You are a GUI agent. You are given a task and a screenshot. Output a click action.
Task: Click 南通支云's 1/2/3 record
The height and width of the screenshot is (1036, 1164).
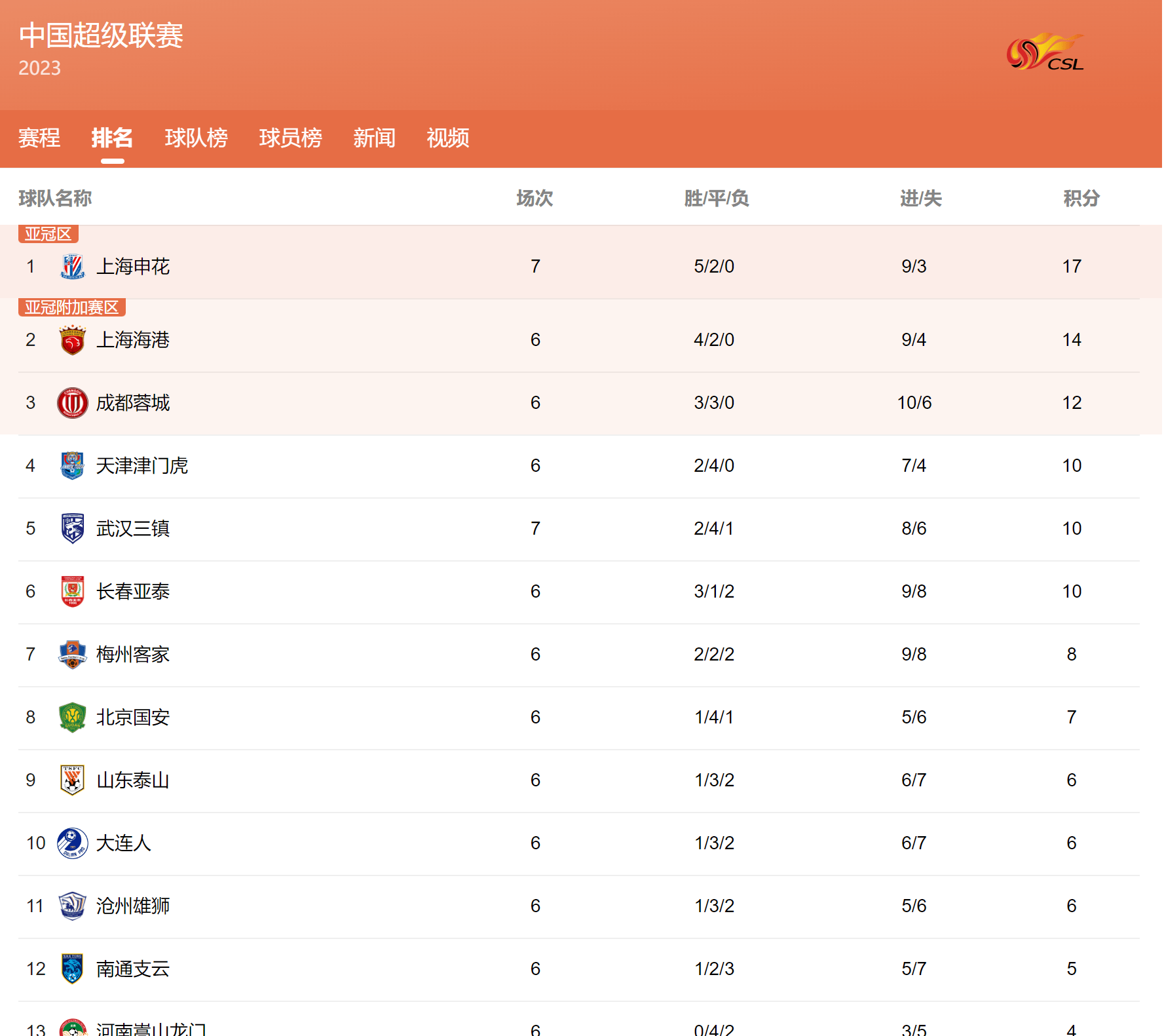[x=714, y=969]
